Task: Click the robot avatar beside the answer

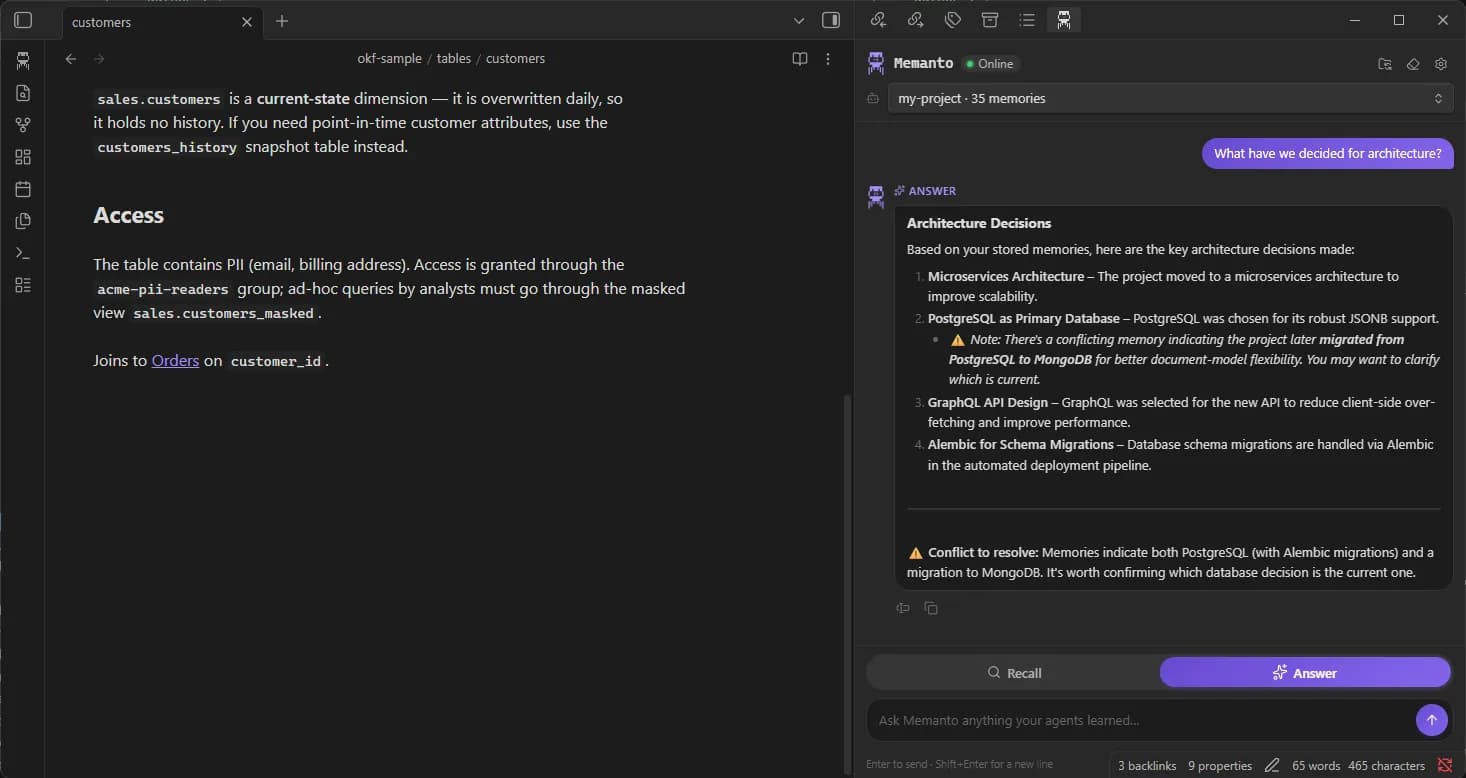Action: click(x=876, y=196)
